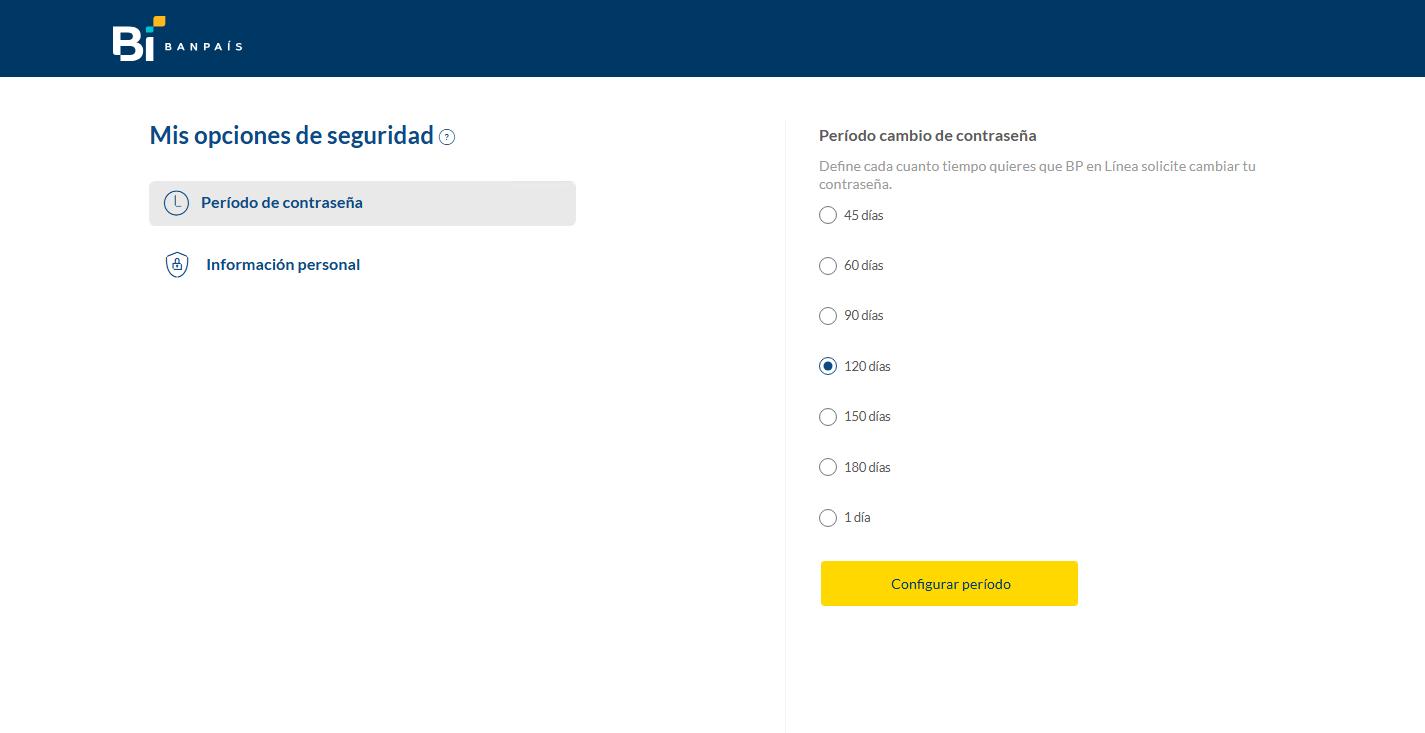Open the help question mark icon
Viewport: 1425px width, 733px height.
[x=447, y=137]
